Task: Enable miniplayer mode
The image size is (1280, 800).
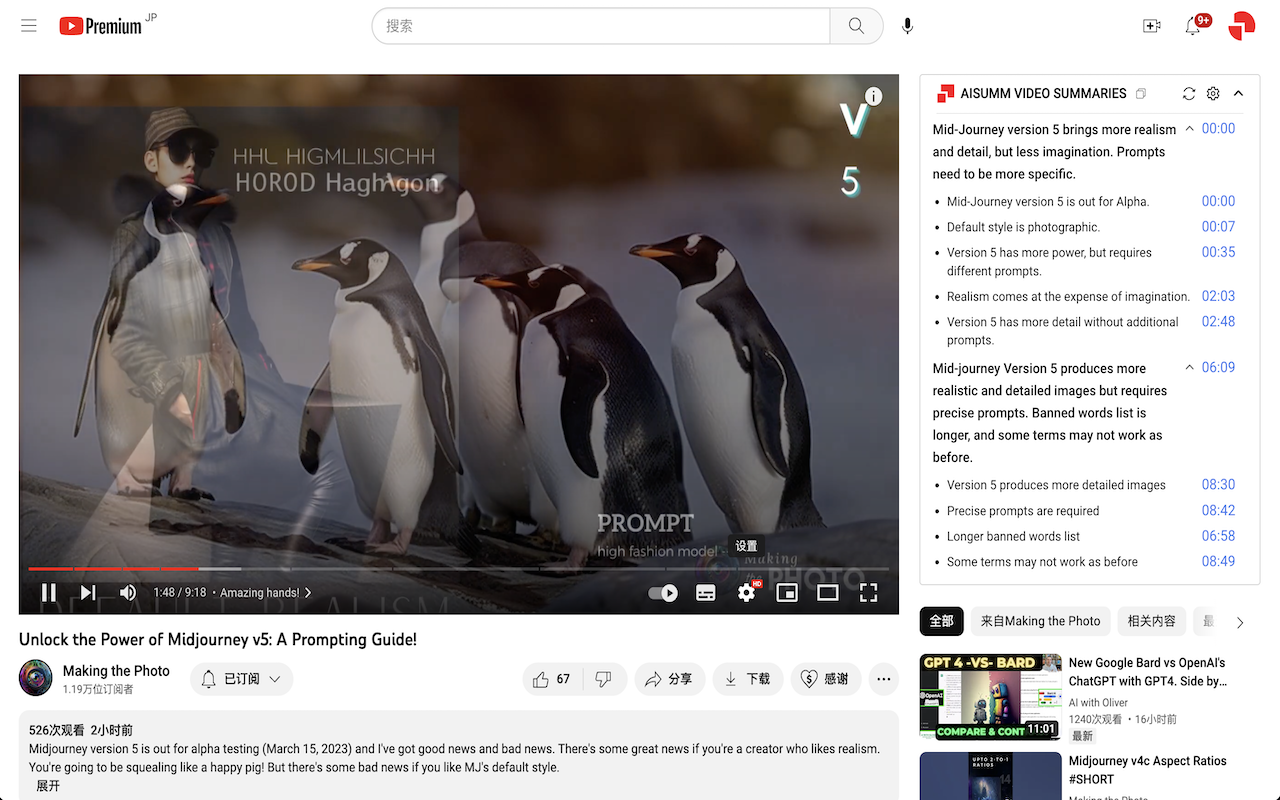Action: click(787, 593)
